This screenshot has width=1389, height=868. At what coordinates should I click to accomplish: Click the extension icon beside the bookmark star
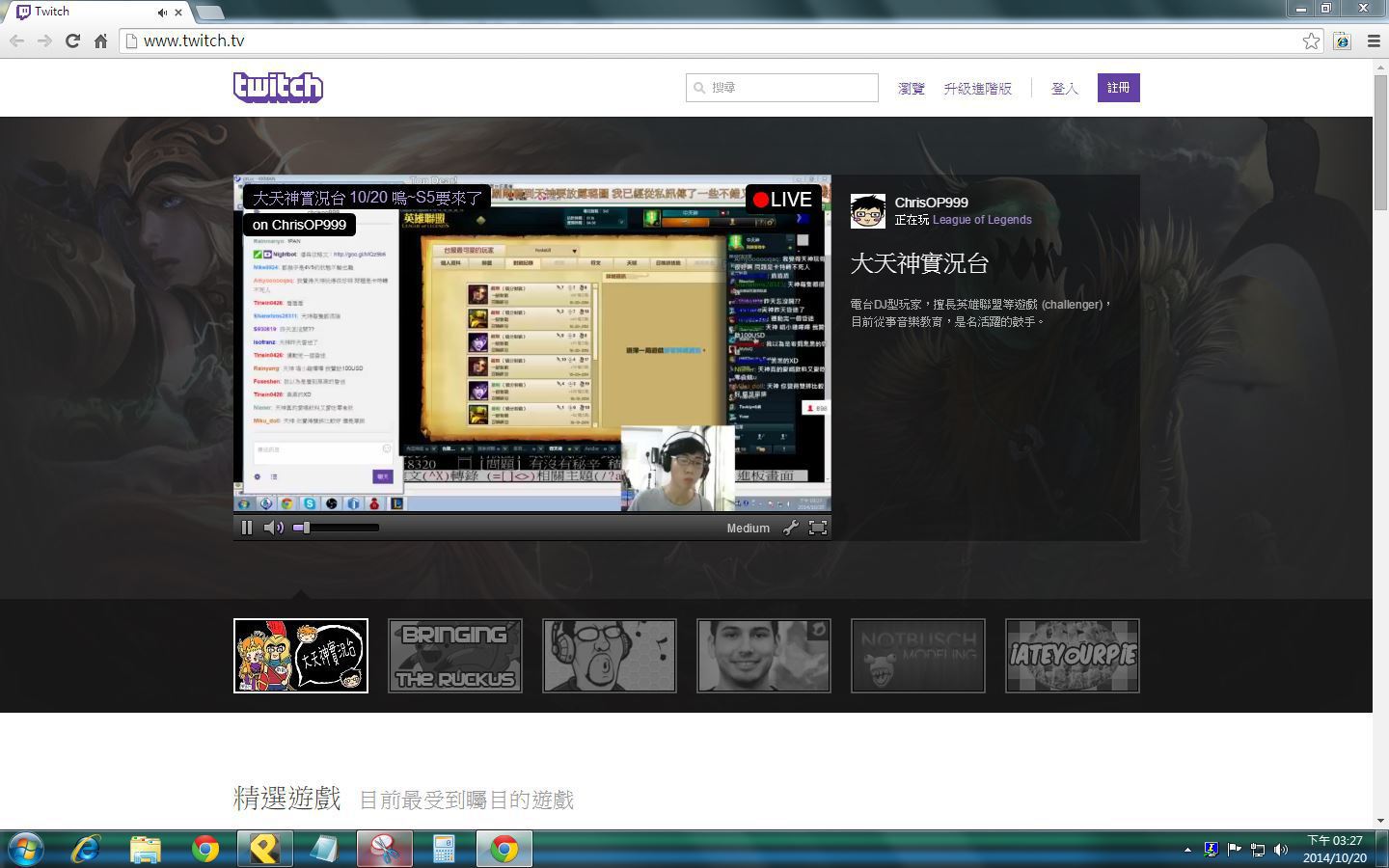click(1342, 41)
